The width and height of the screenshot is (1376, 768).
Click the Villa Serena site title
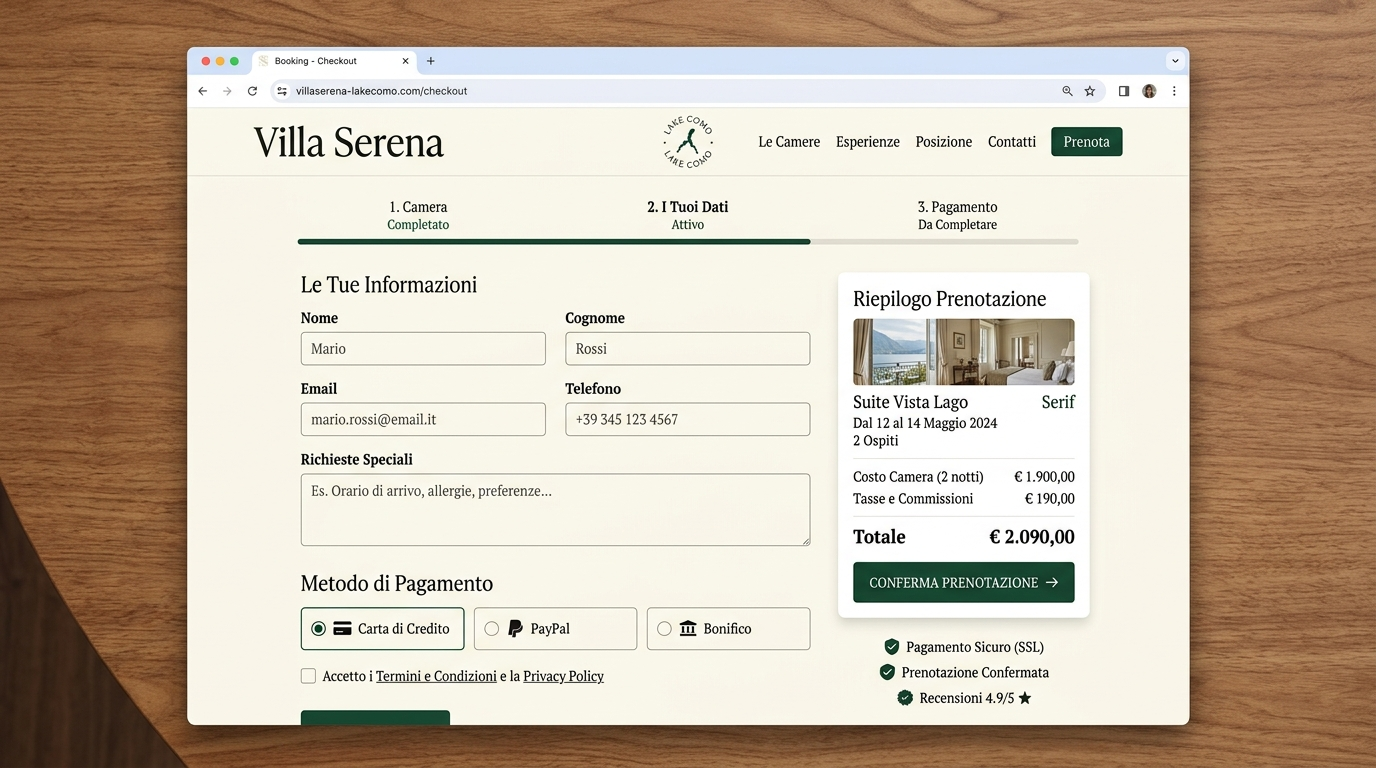[348, 142]
